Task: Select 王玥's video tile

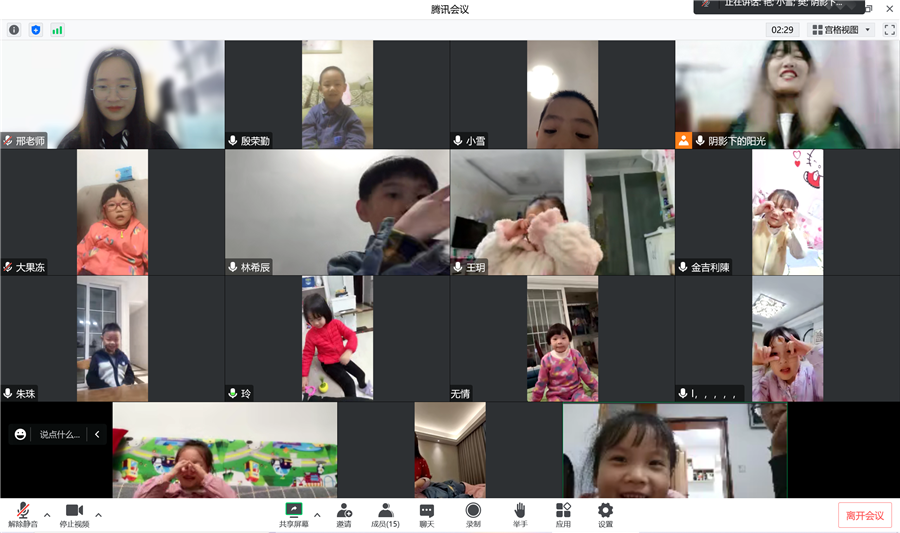Action: click(x=562, y=212)
